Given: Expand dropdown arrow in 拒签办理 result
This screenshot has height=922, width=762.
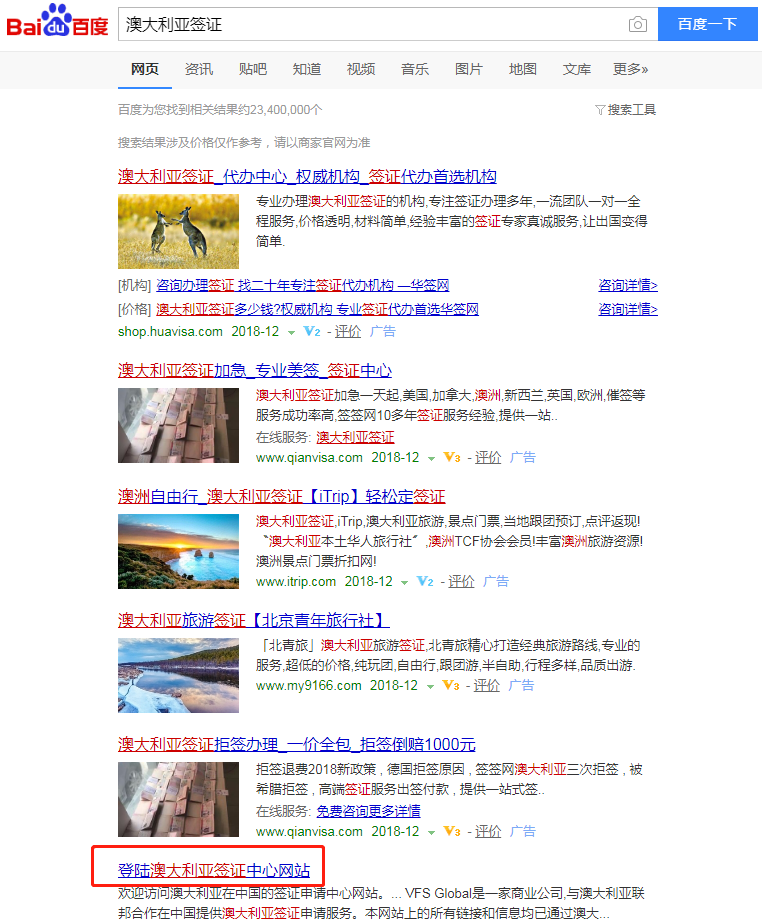Looking at the screenshot, I should coord(432,833).
